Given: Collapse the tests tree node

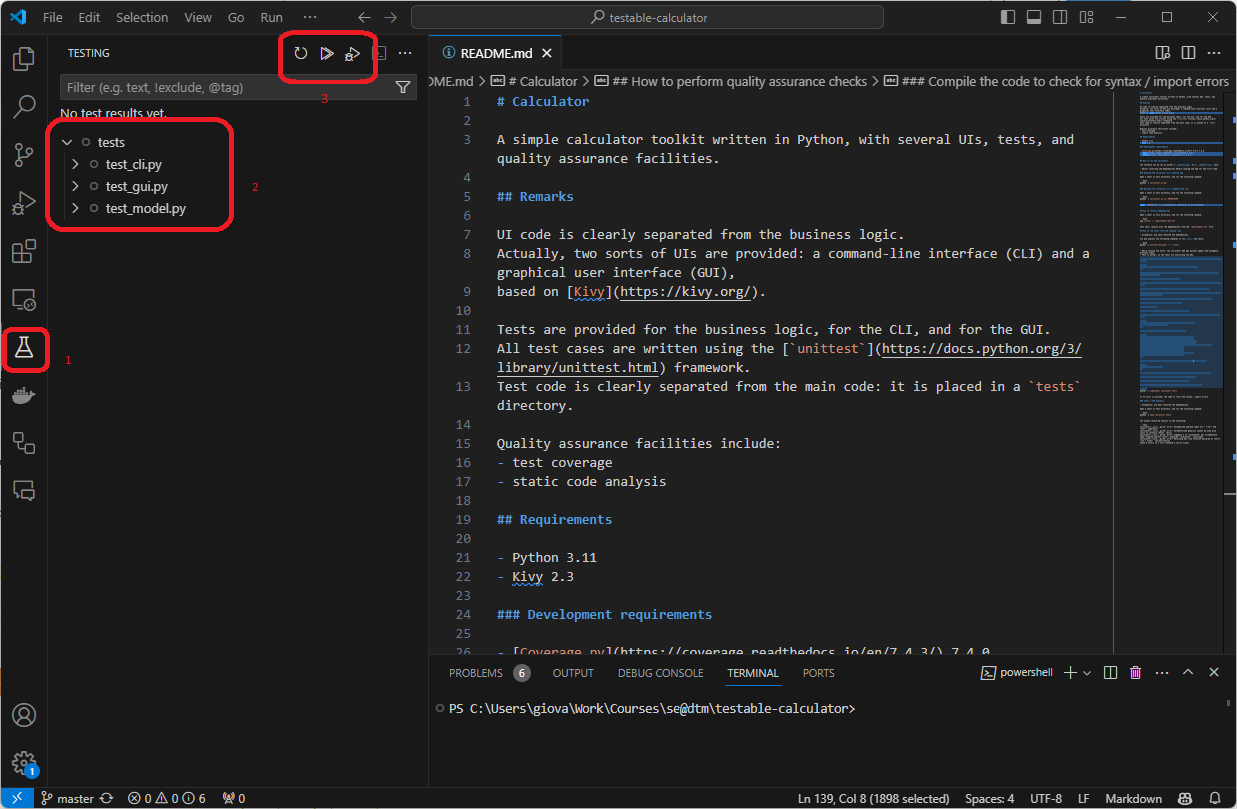Looking at the screenshot, I should 67,142.
